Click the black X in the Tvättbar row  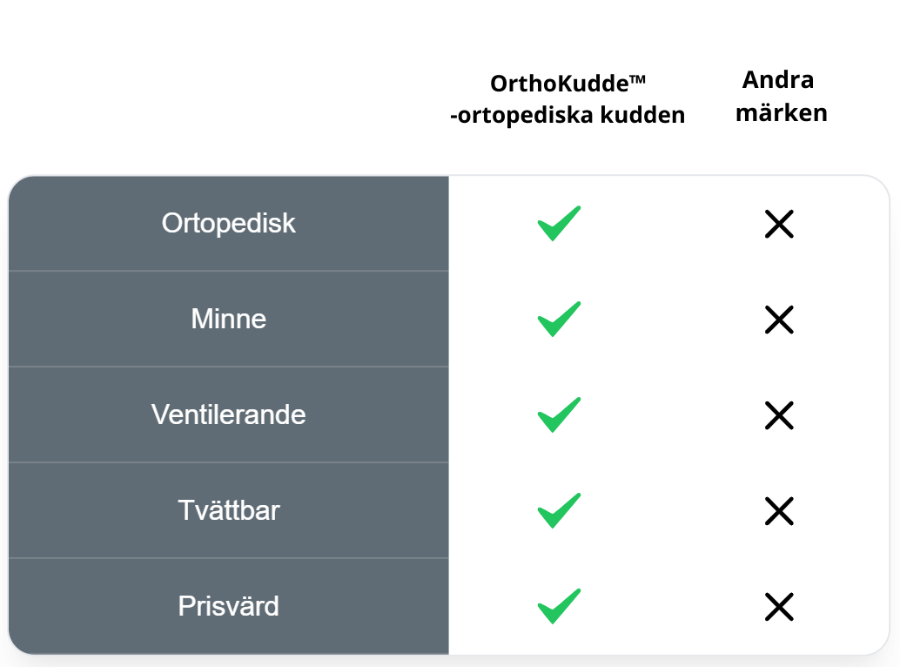[778, 511]
